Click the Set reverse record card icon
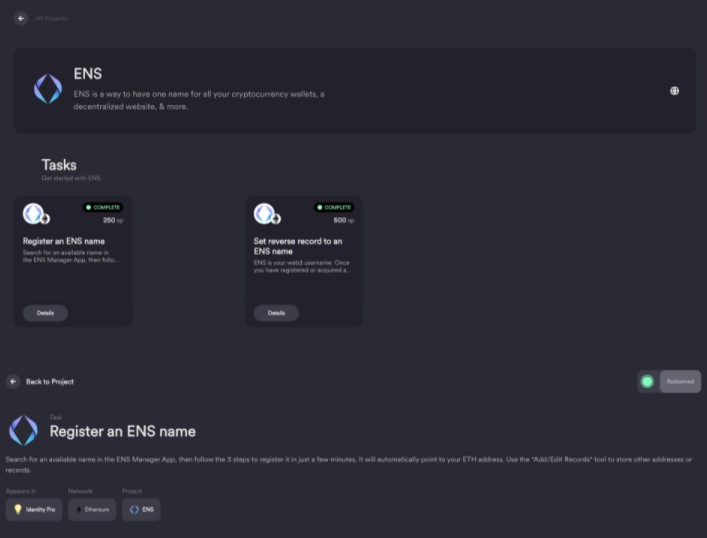Viewport: 707px width, 538px height. [x=266, y=214]
